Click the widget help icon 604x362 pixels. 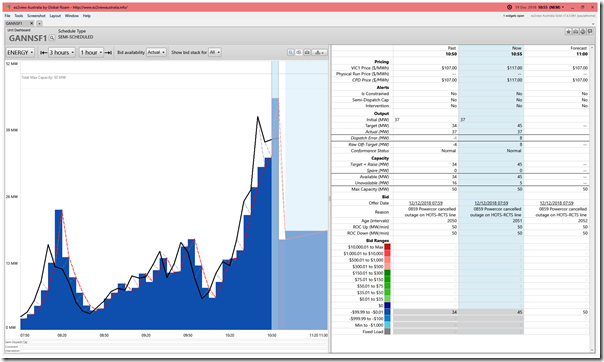[x=582, y=32]
